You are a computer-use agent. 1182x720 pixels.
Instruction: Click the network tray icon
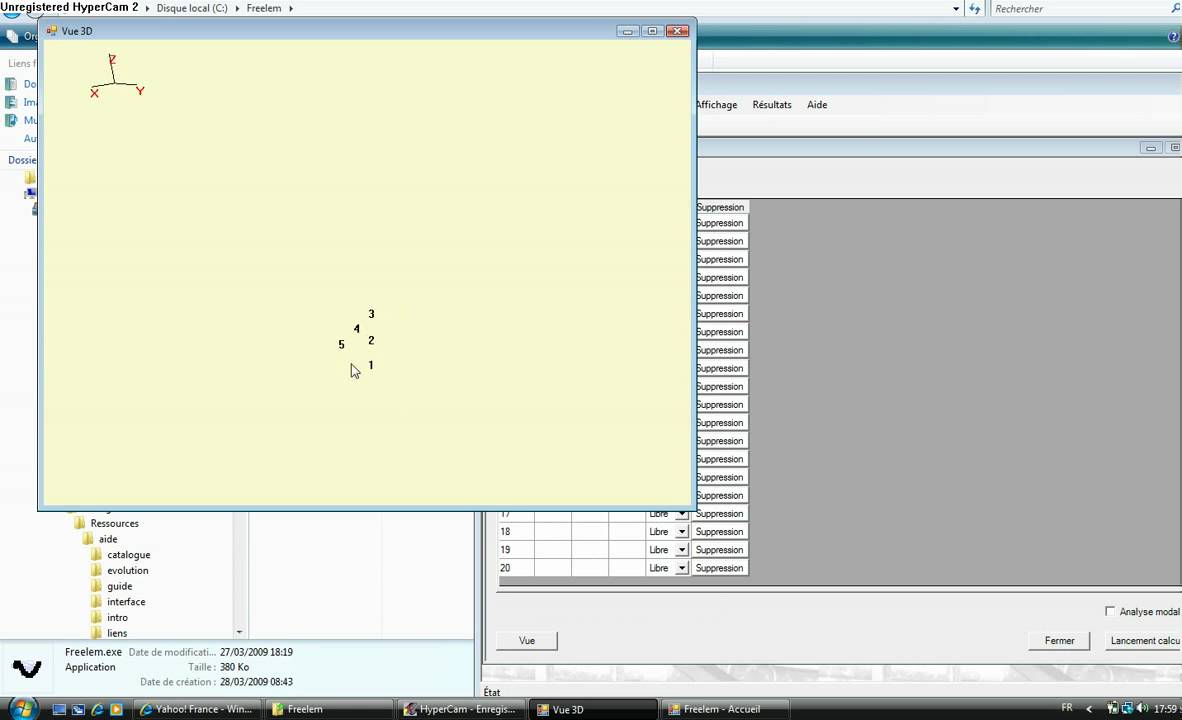coord(1127,708)
